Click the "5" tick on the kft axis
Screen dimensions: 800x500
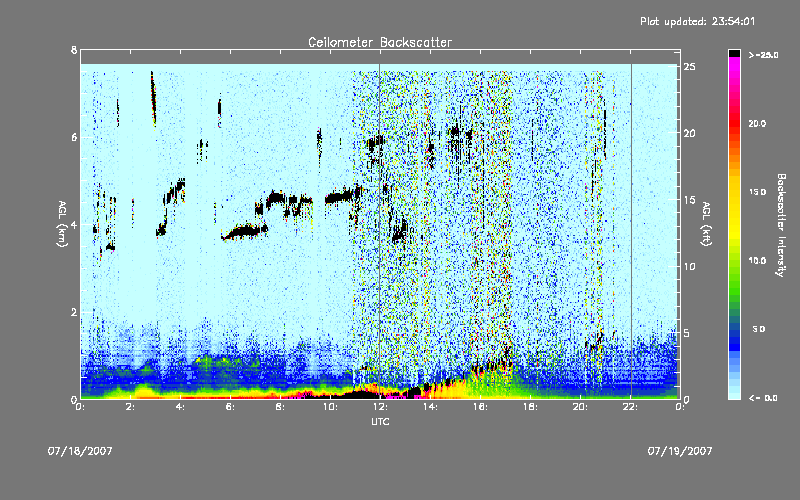tap(687, 333)
